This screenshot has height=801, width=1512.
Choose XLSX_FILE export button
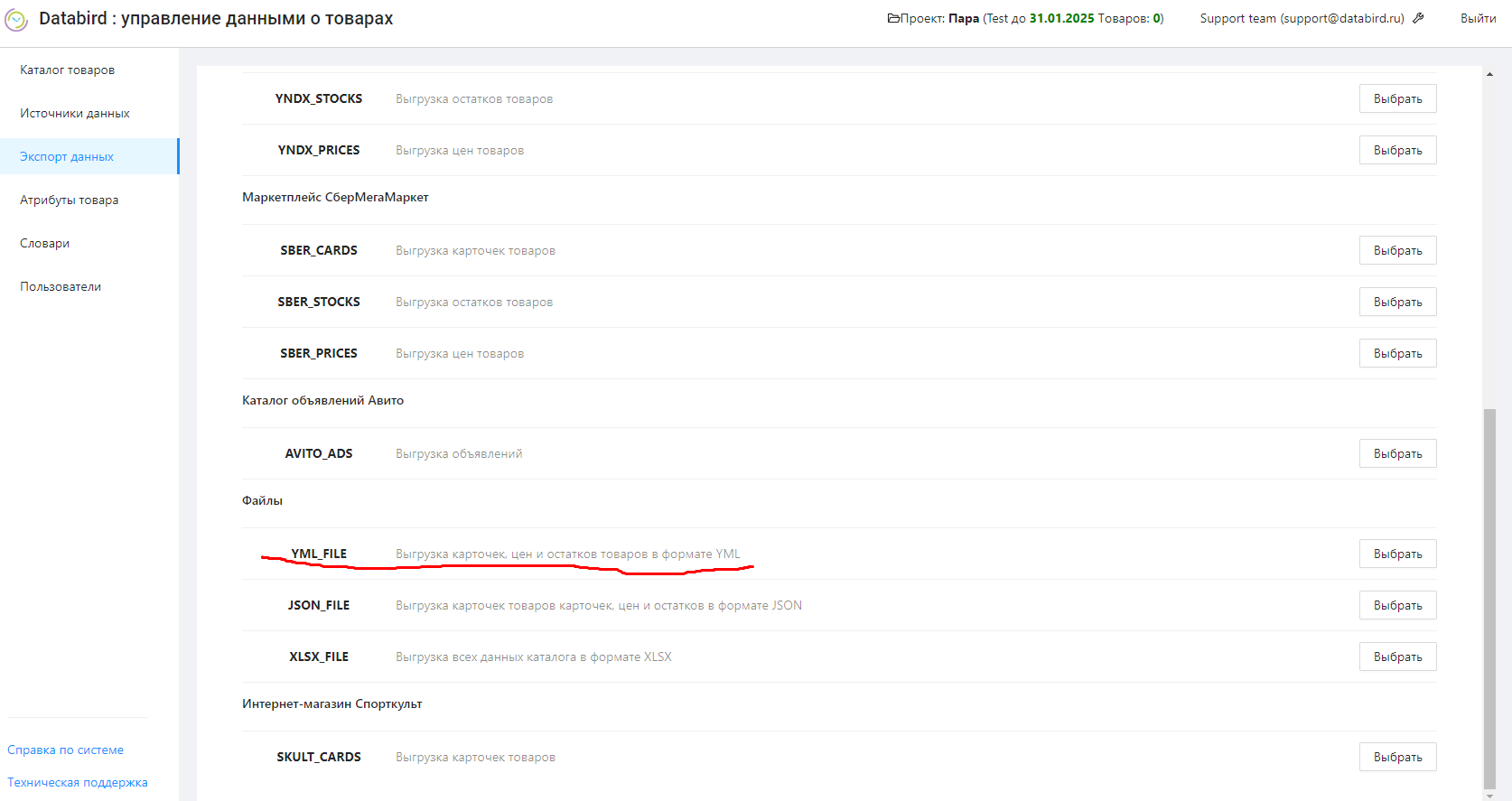[1397, 657]
